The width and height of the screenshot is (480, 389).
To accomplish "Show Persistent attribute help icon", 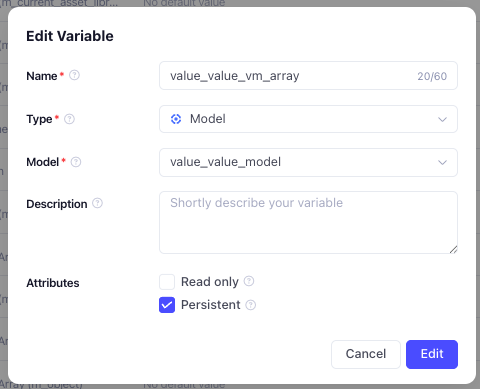I will coord(251,305).
